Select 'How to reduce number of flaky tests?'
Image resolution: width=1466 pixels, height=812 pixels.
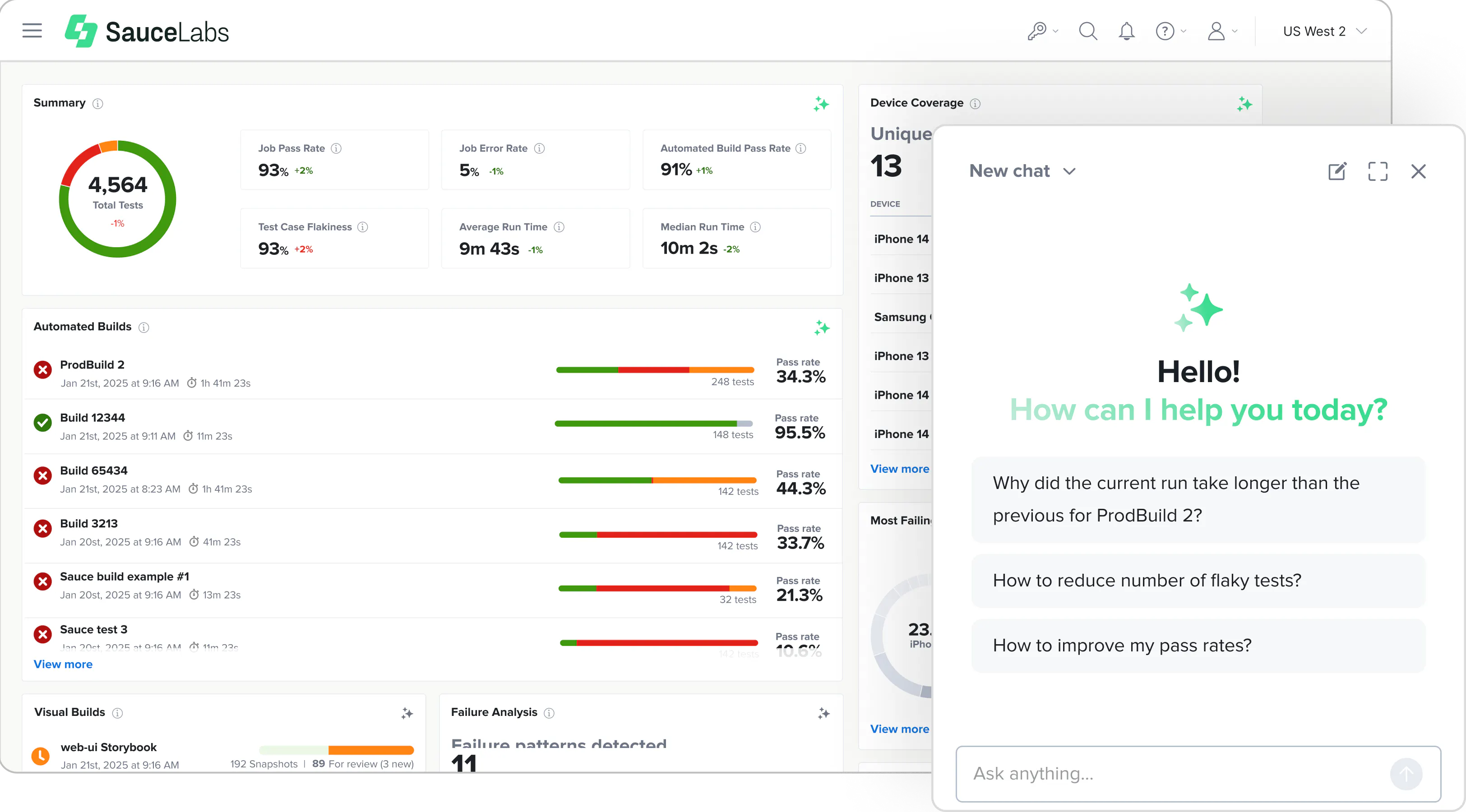coord(1198,581)
